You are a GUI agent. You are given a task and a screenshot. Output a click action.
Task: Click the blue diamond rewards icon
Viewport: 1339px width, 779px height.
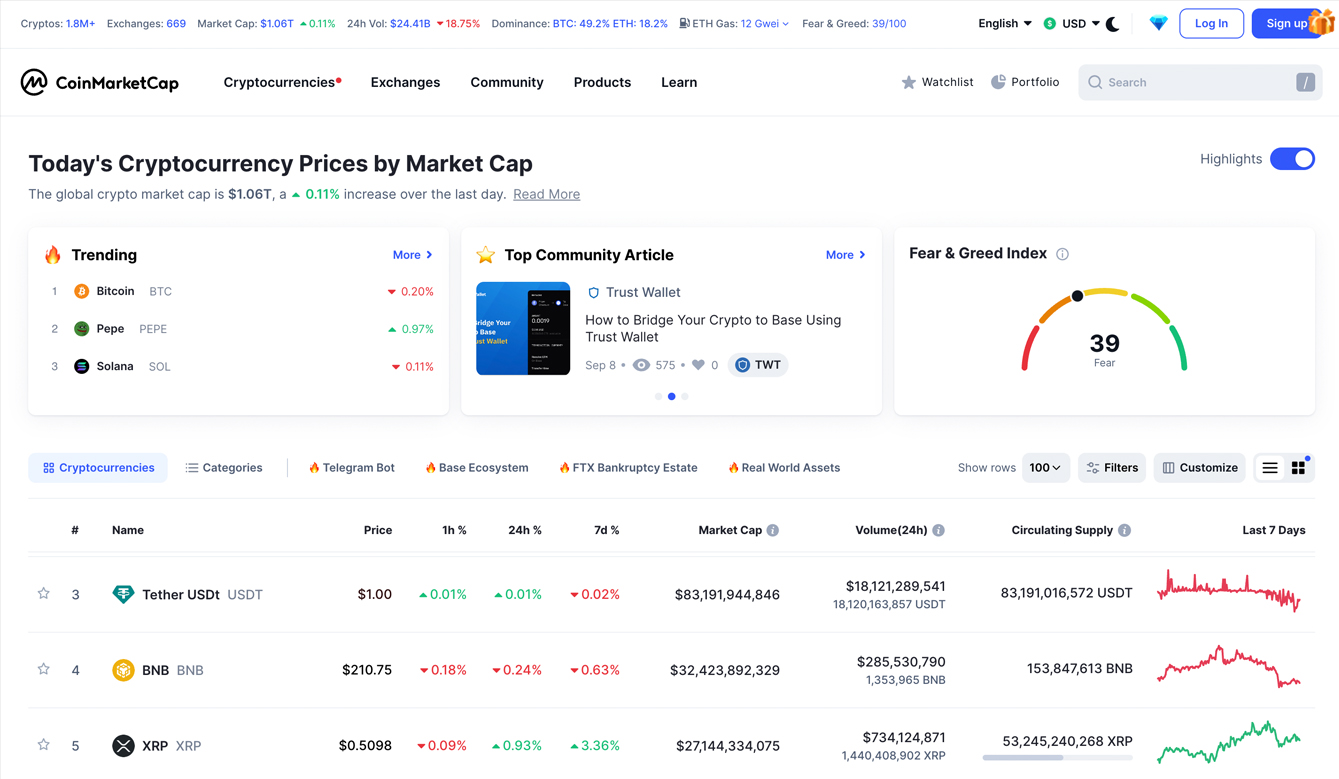1158,23
